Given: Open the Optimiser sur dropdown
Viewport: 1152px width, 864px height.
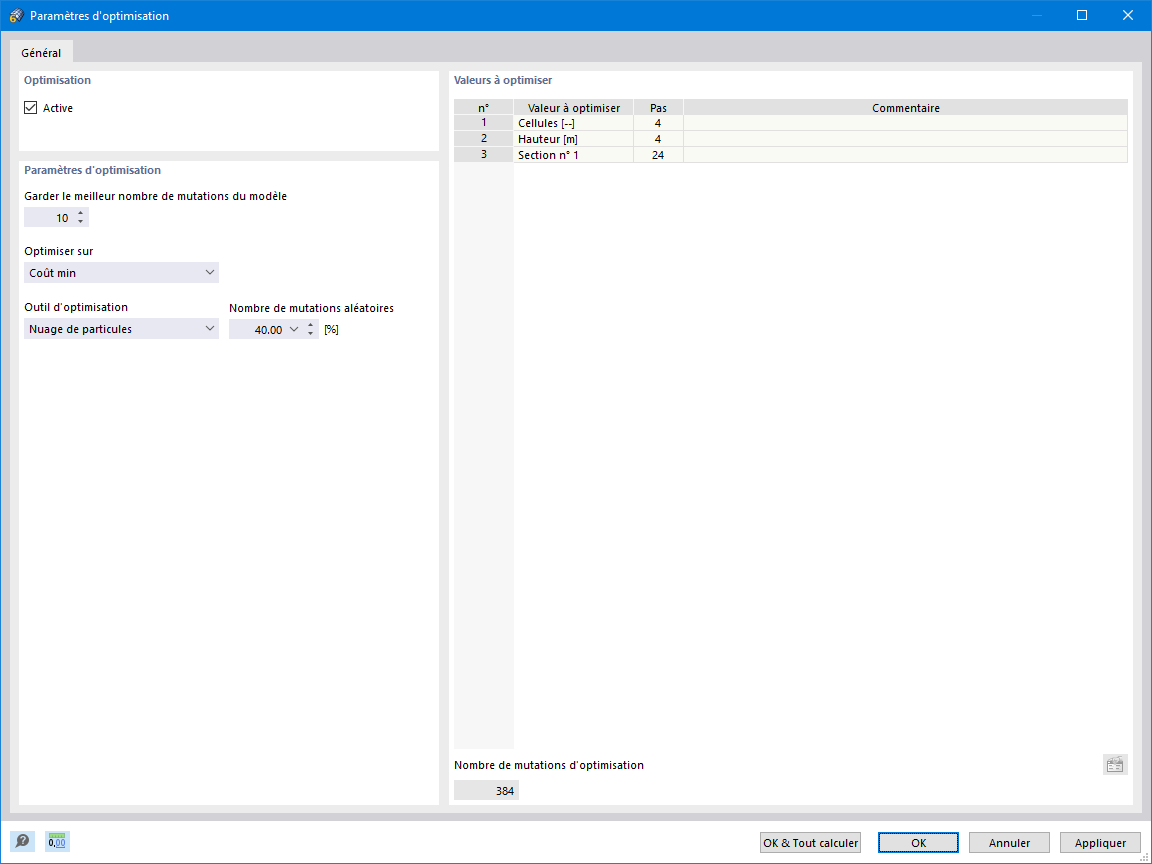Looking at the screenshot, I should (x=121, y=273).
